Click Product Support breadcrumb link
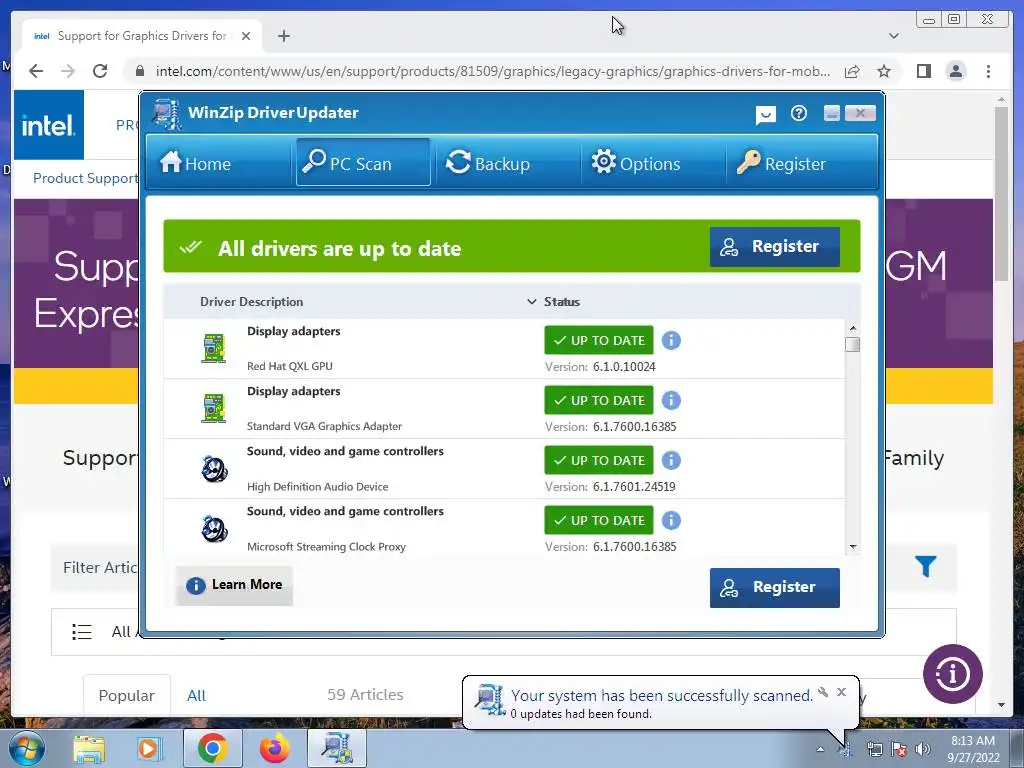Image resolution: width=1024 pixels, height=768 pixels. tap(85, 178)
